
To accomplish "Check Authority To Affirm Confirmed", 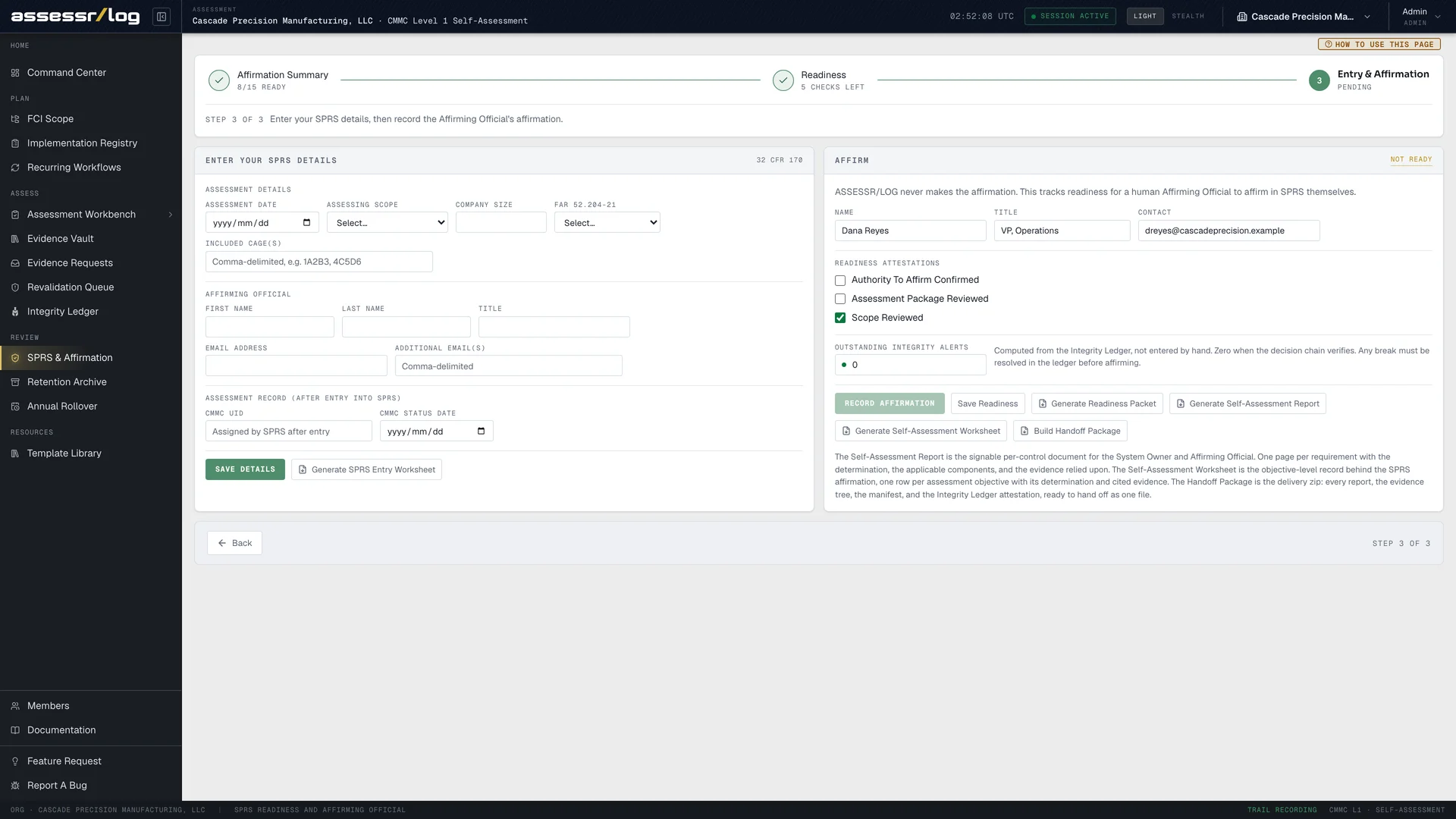I will [840, 281].
